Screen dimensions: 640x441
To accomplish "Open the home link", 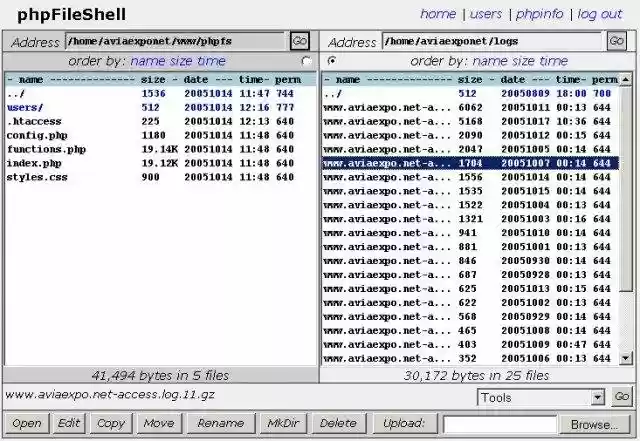I will point(438,14).
